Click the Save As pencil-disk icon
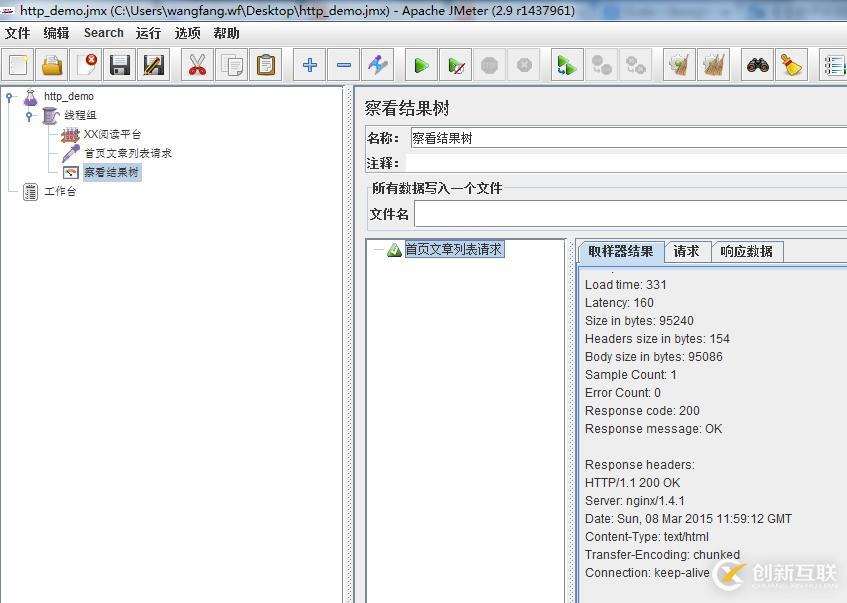Screen dimensions: 847x603 (x=154, y=65)
